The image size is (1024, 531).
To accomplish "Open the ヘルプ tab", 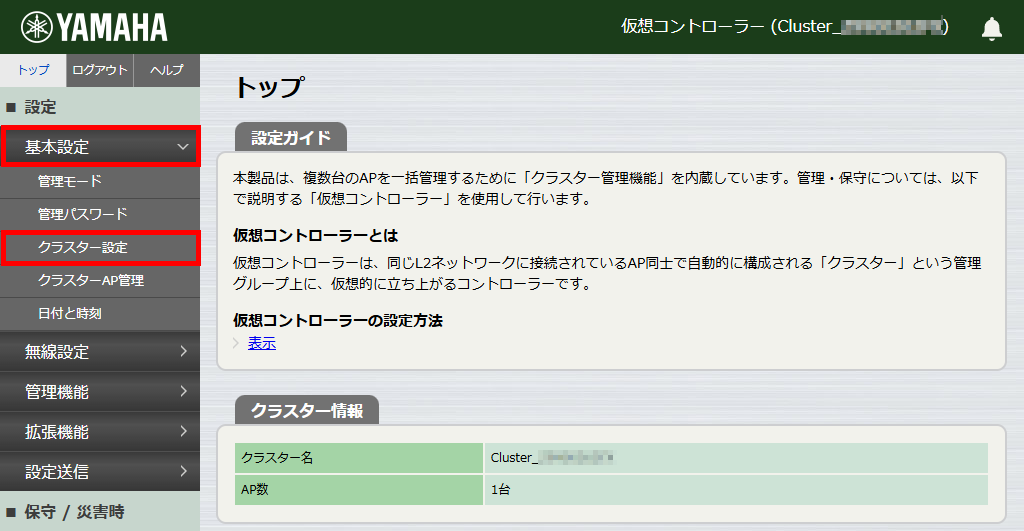I will coord(167,70).
